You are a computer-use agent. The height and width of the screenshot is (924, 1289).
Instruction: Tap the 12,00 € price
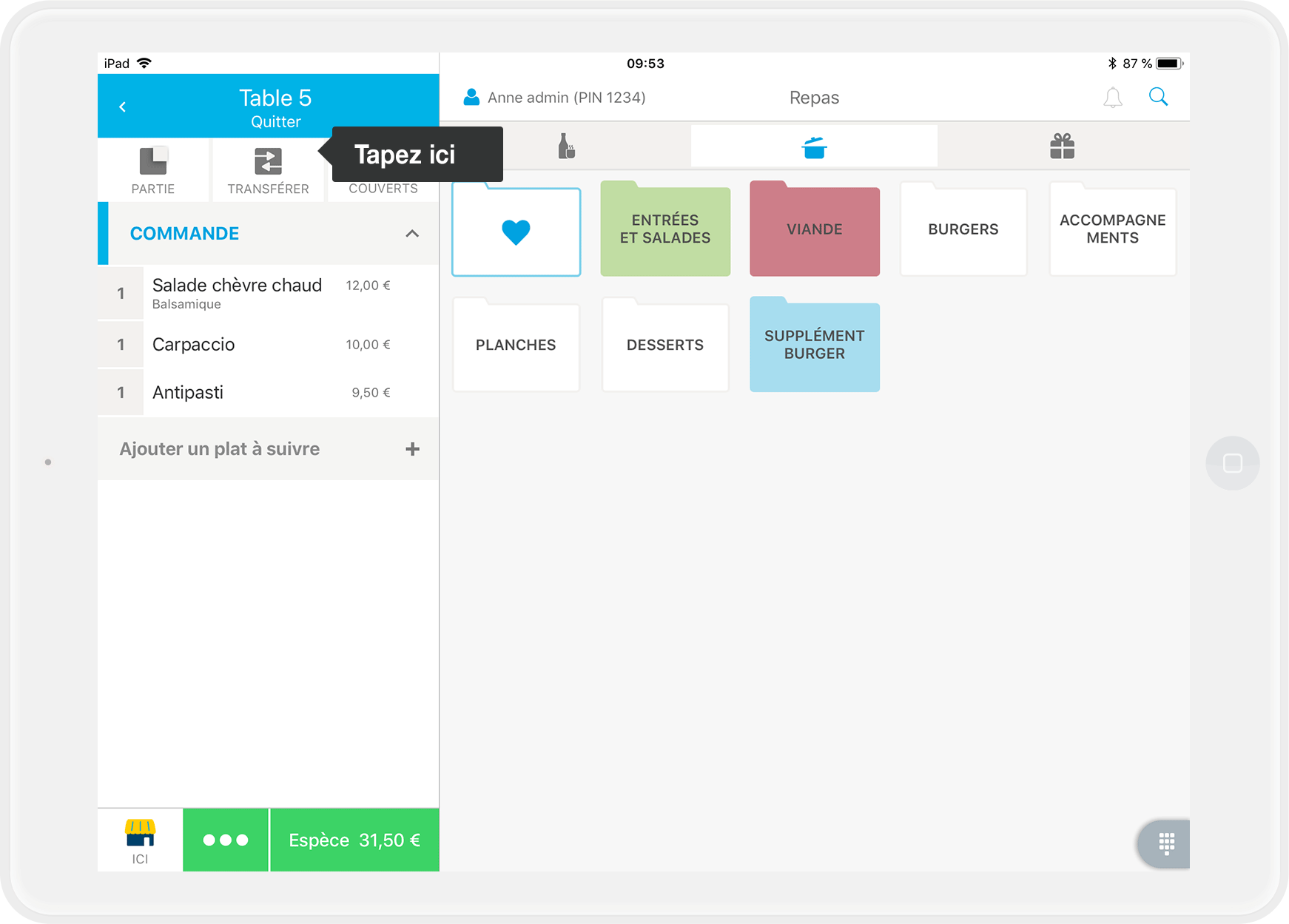point(368,286)
